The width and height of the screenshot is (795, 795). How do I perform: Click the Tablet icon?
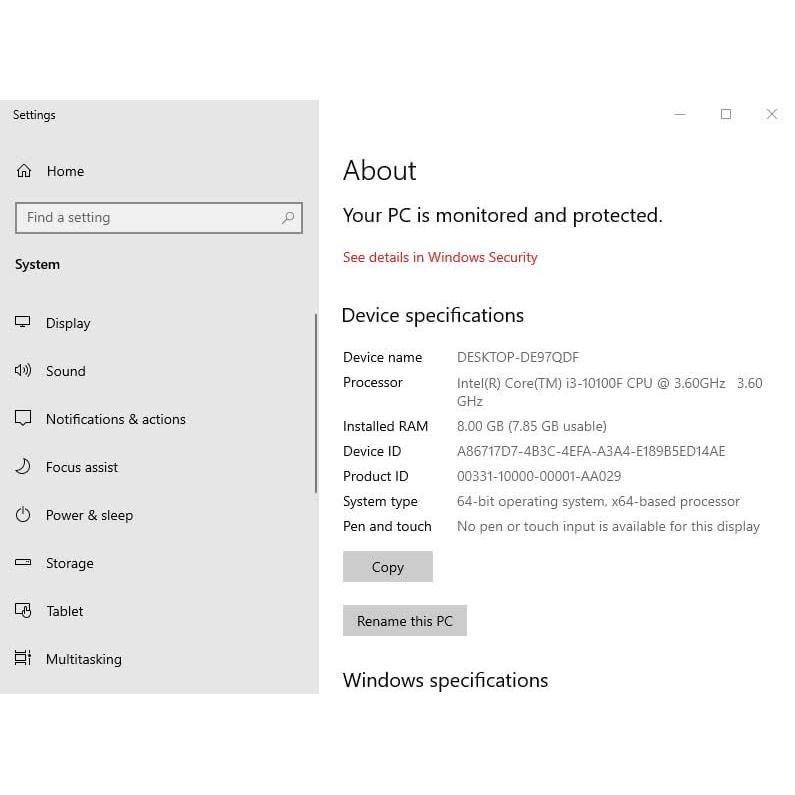23,611
